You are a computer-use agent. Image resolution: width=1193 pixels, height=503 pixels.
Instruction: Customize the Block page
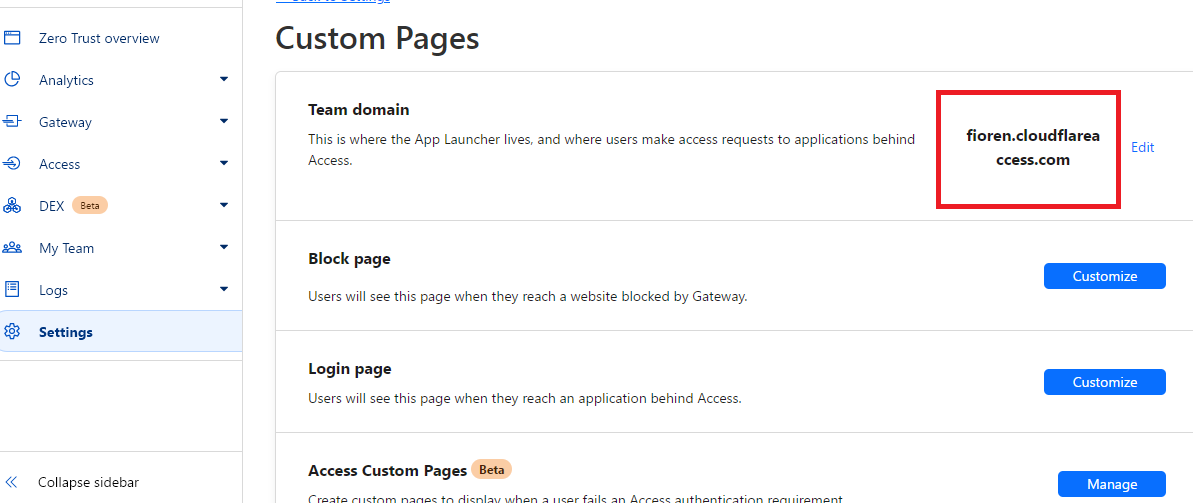click(1105, 276)
